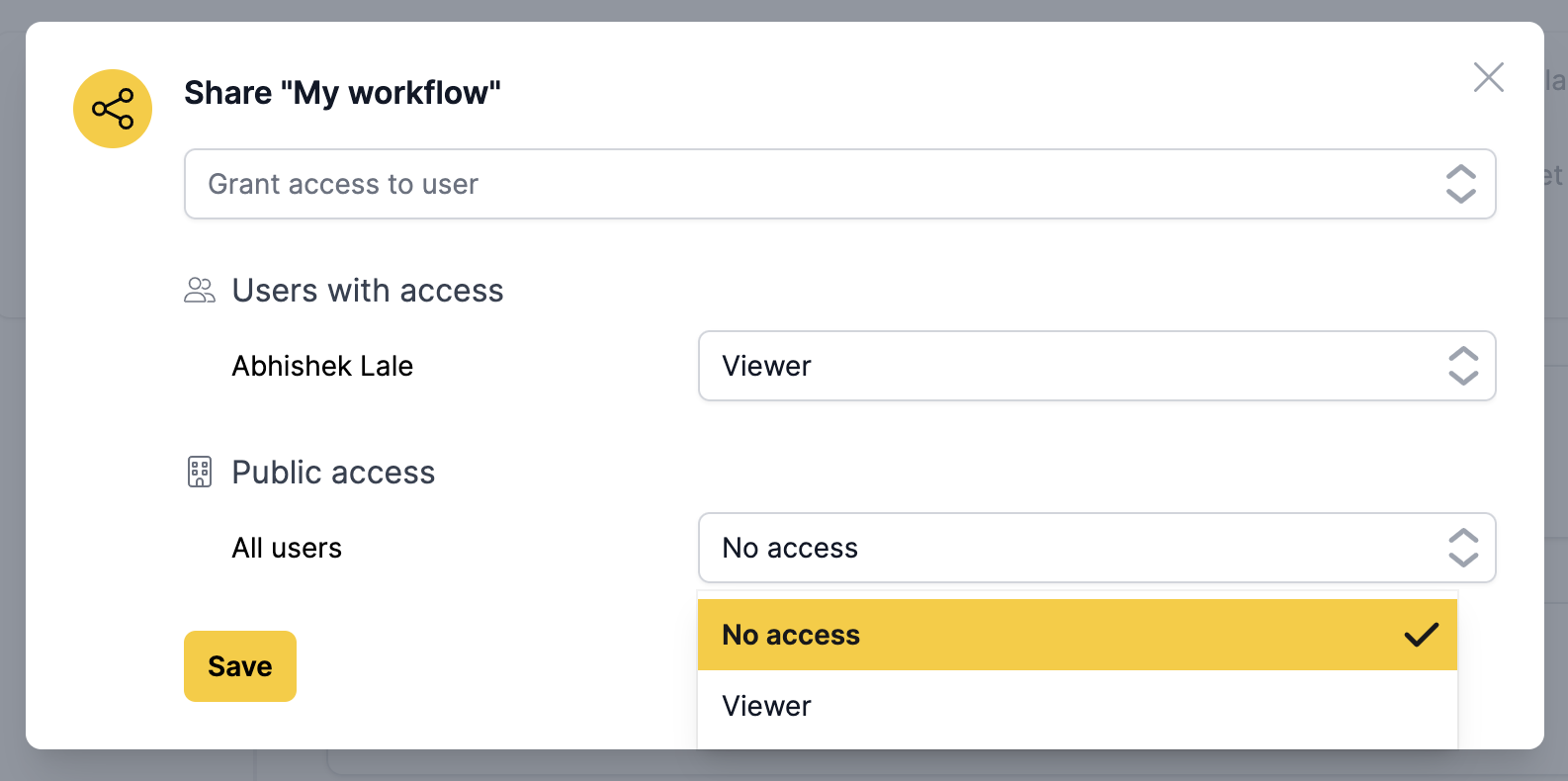1568x781 pixels.
Task: Open the All users access dropdown
Action: pyautogui.click(x=1096, y=548)
